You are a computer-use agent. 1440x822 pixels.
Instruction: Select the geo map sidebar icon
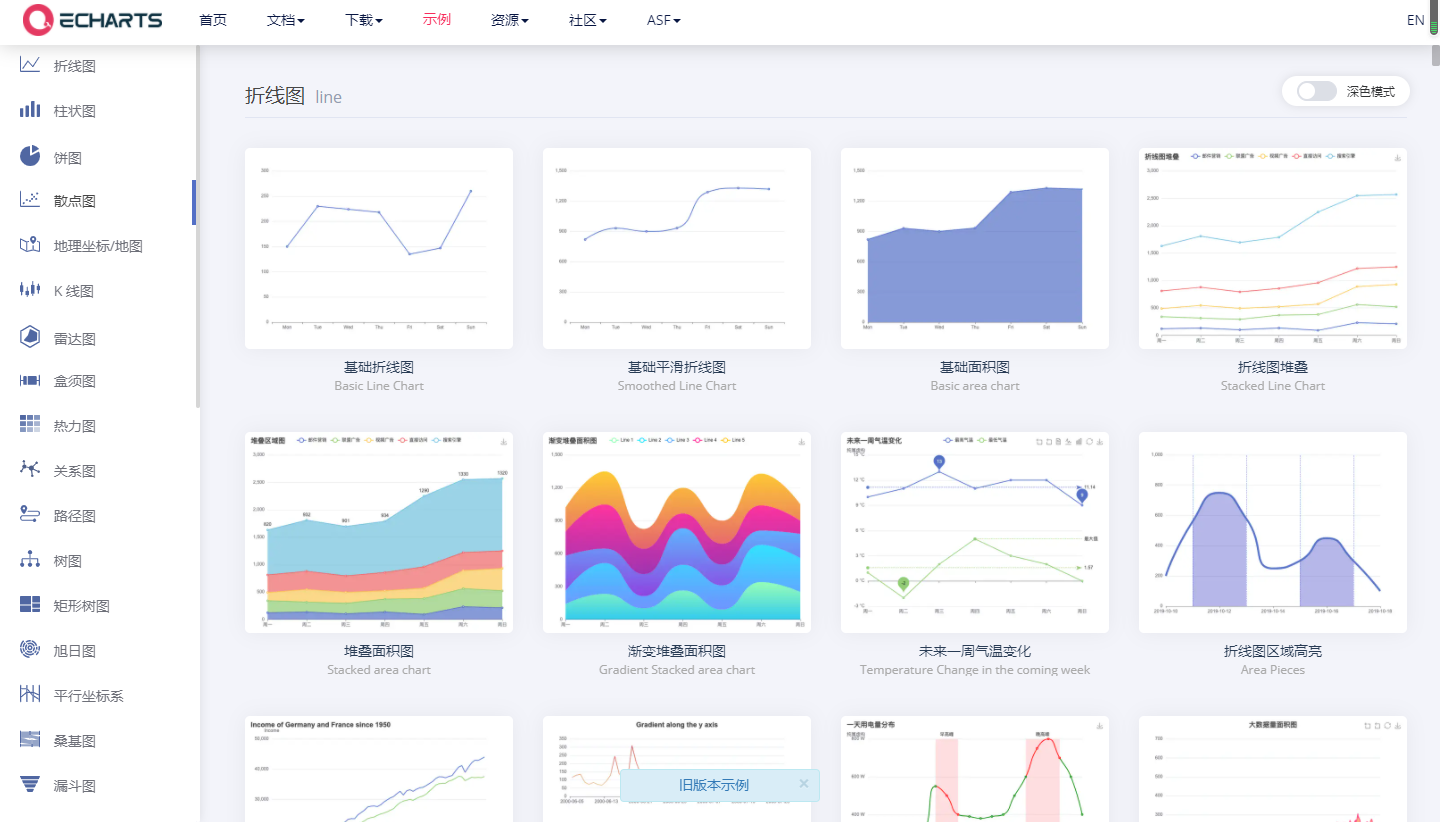(30, 245)
